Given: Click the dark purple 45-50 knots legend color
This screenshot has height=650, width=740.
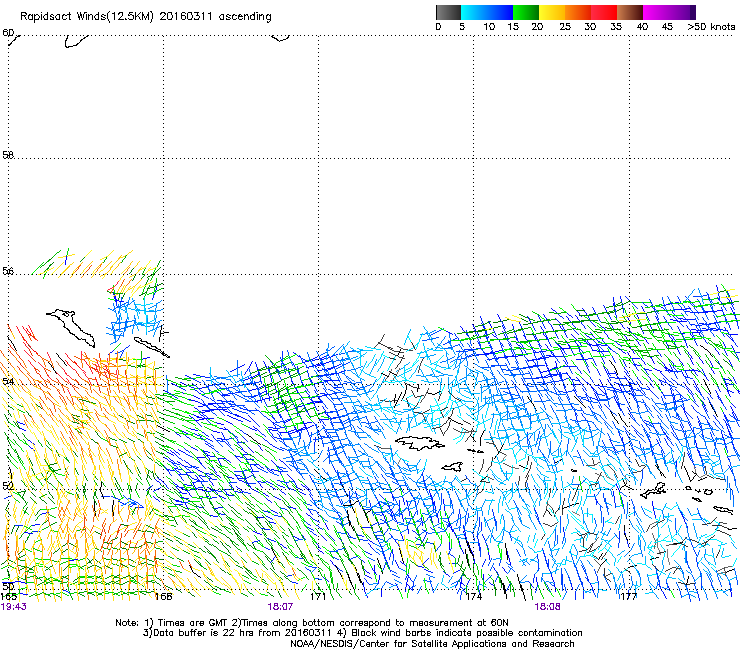Looking at the screenshot, I should pyautogui.click(x=682, y=12).
